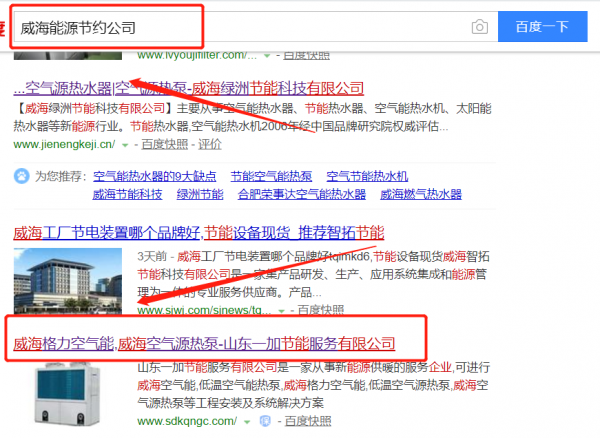Click the paw icon beside 为您推荐

21,176
